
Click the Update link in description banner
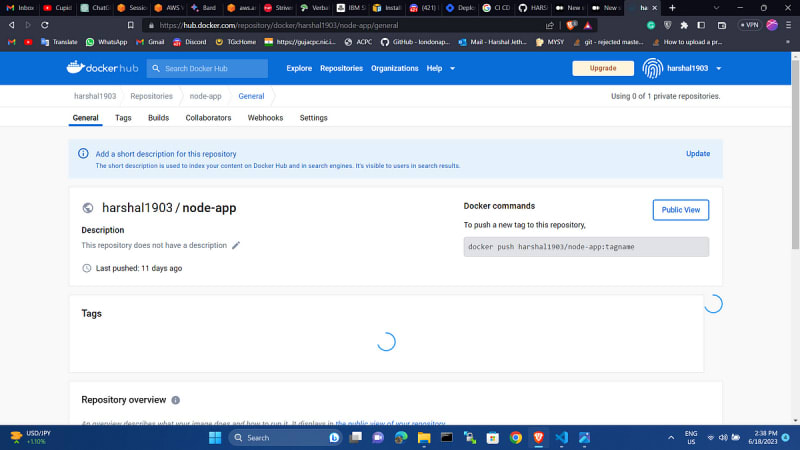tap(698, 154)
